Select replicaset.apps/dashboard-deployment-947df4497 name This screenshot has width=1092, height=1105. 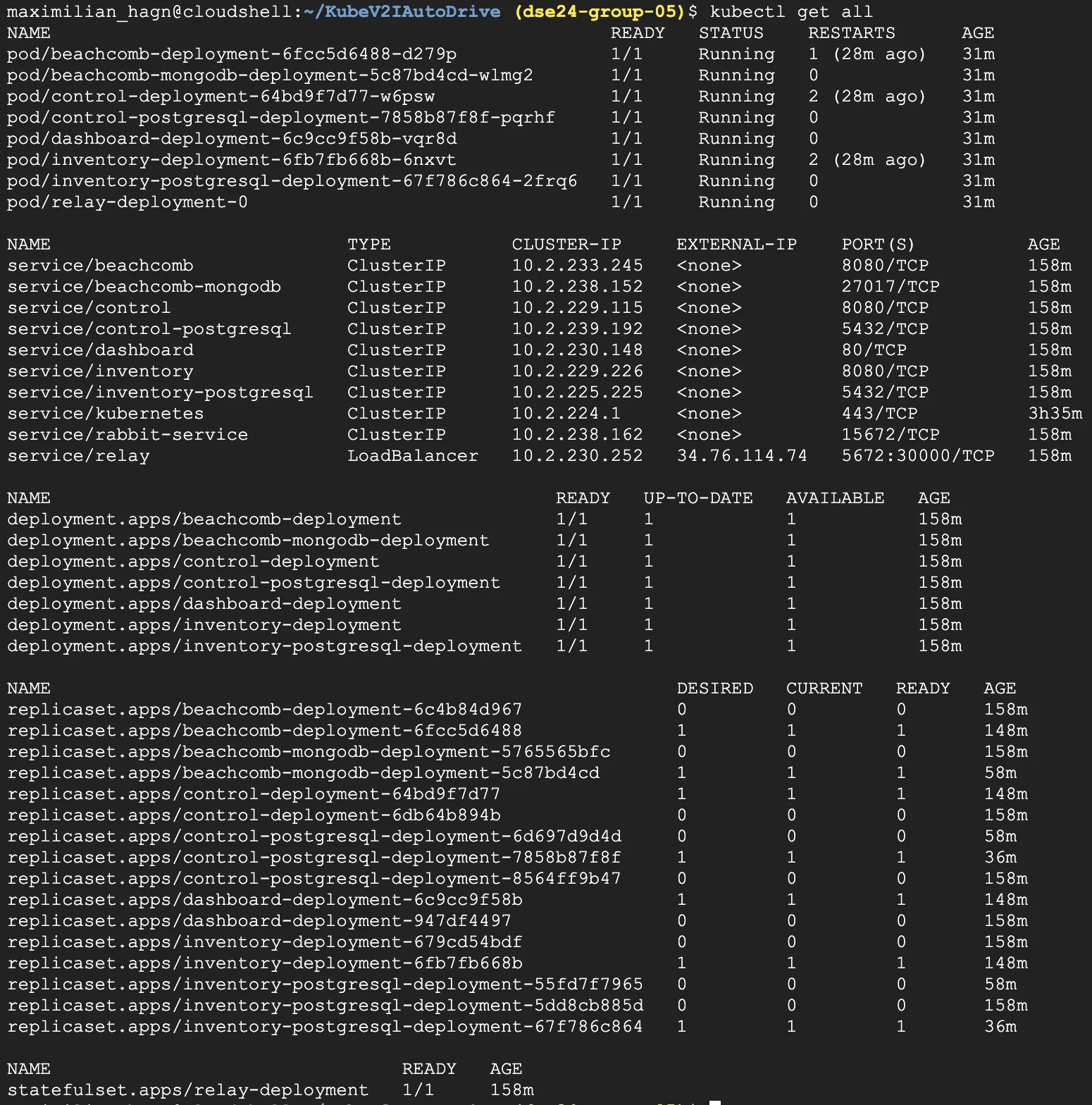(x=259, y=921)
